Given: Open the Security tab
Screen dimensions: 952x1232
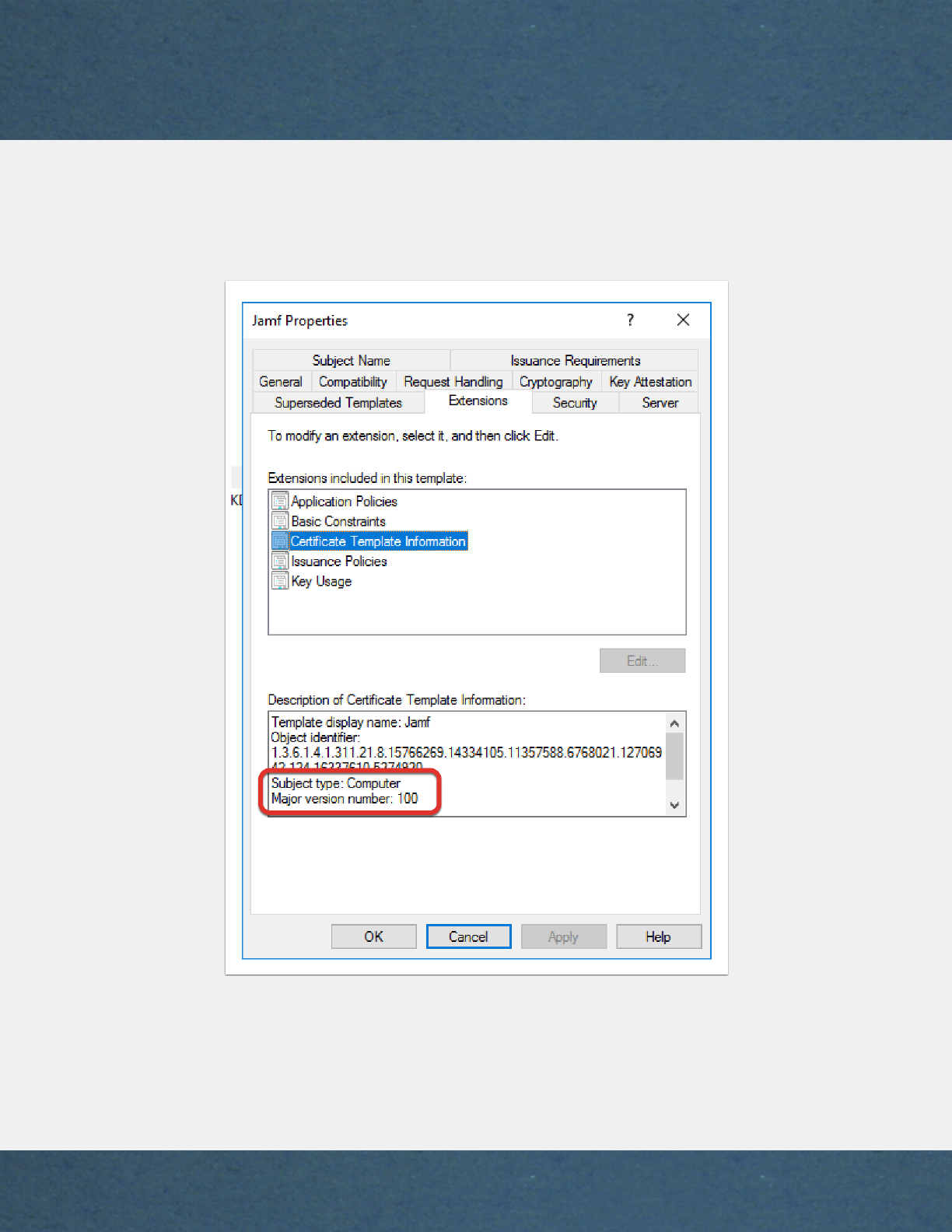Looking at the screenshot, I should (x=575, y=402).
